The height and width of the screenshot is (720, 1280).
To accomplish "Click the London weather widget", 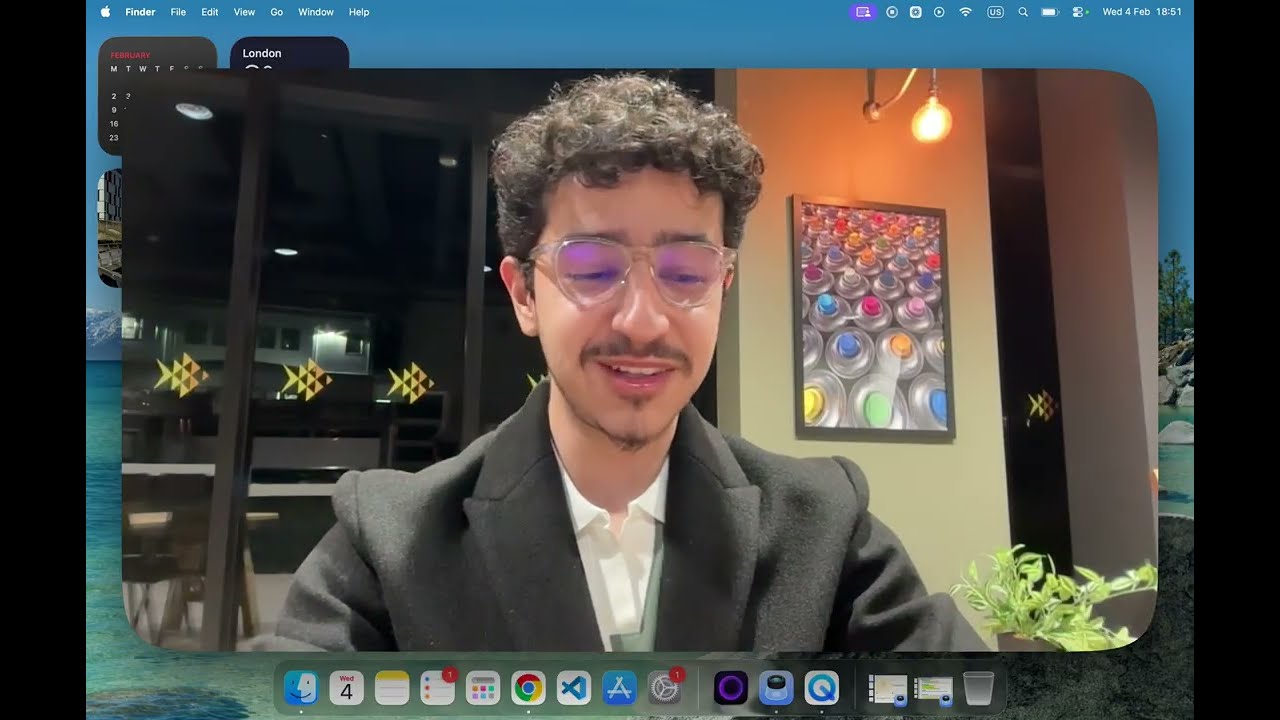I will (290, 53).
